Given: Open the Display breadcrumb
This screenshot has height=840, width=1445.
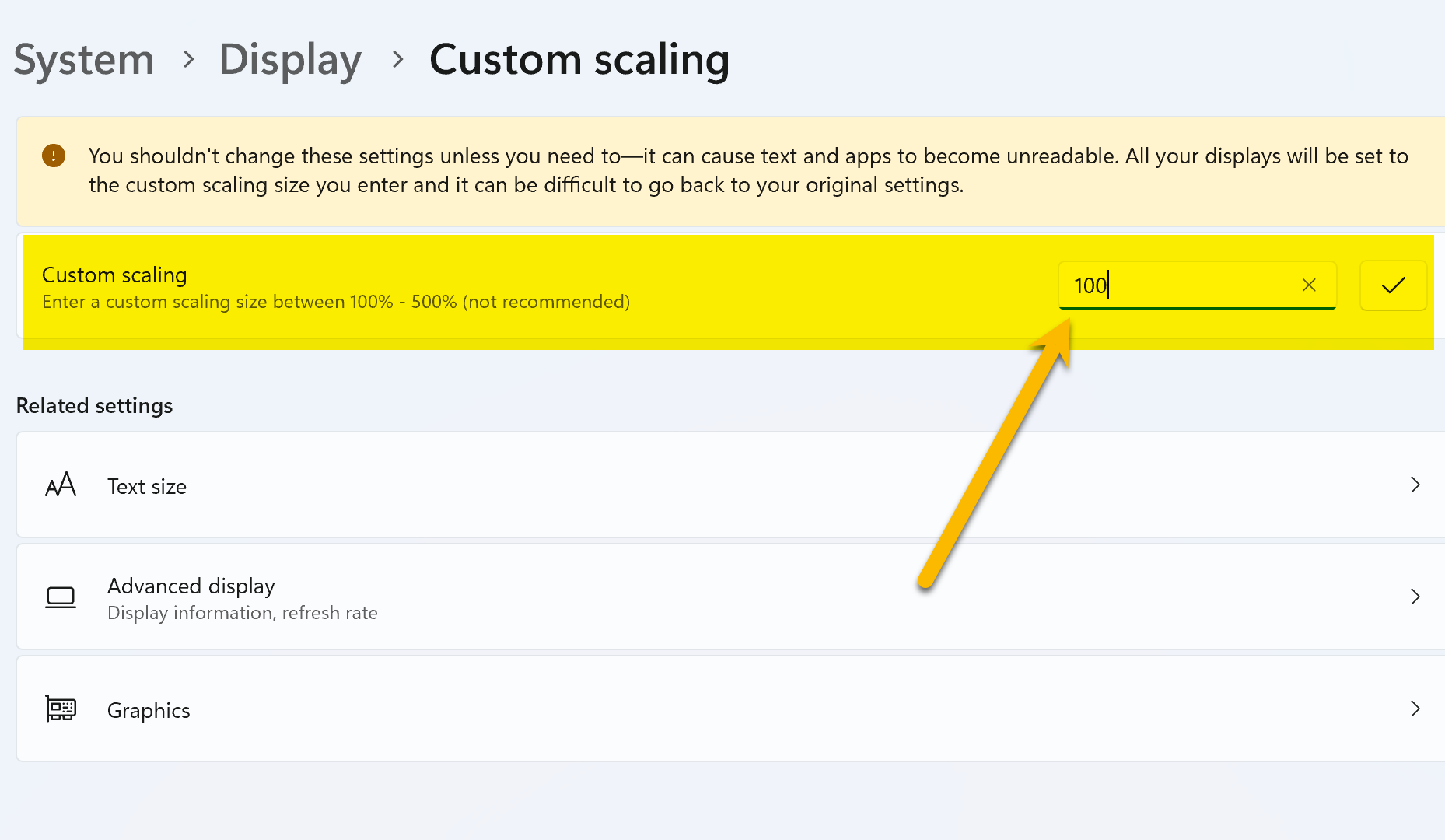Looking at the screenshot, I should (x=289, y=58).
